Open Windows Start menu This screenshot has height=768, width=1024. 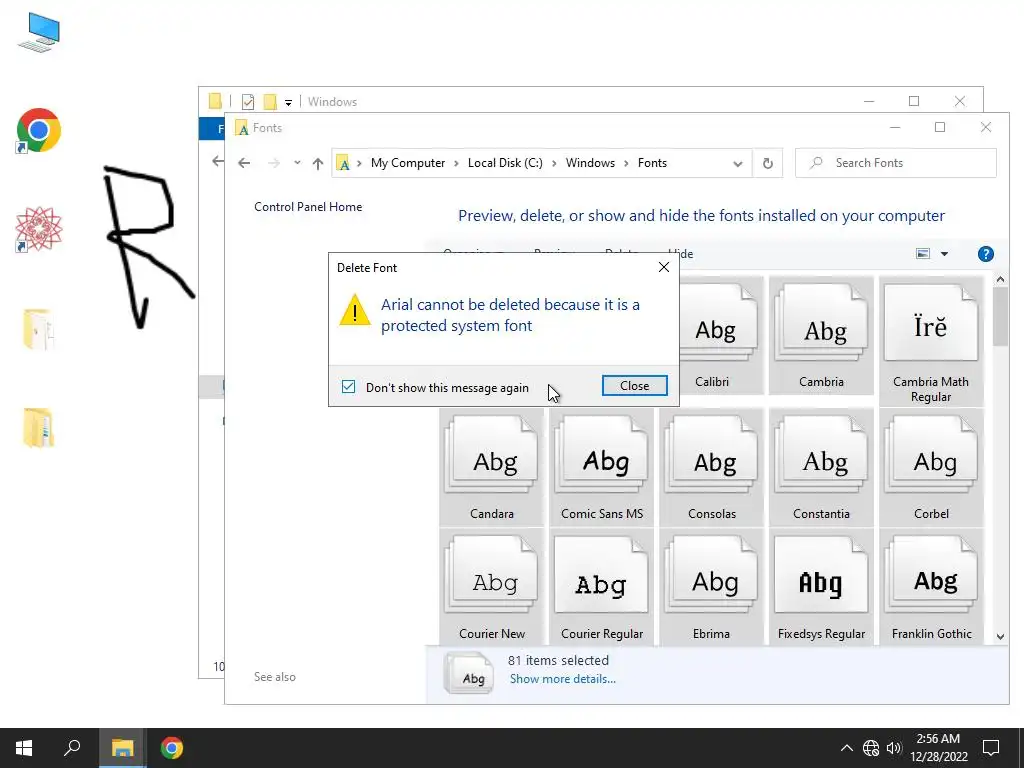pos(24,748)
